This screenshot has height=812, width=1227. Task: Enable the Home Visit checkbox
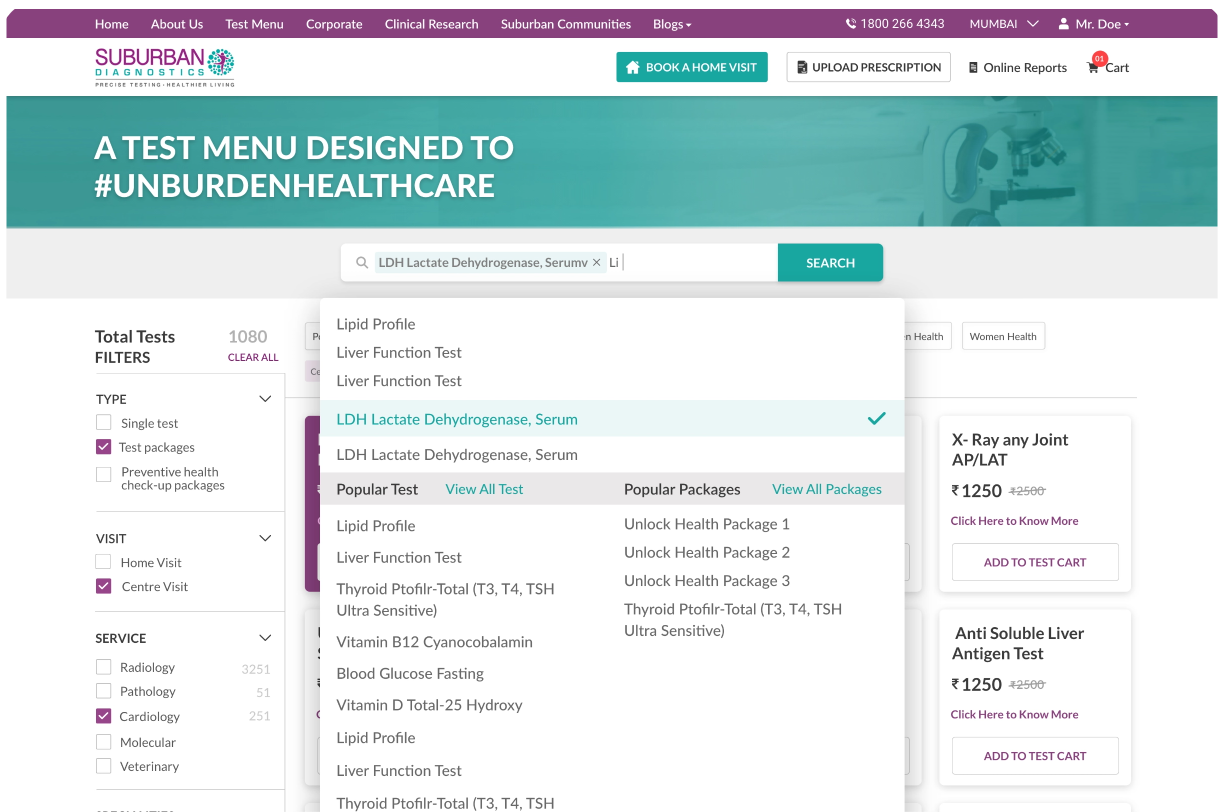[104, 562]
